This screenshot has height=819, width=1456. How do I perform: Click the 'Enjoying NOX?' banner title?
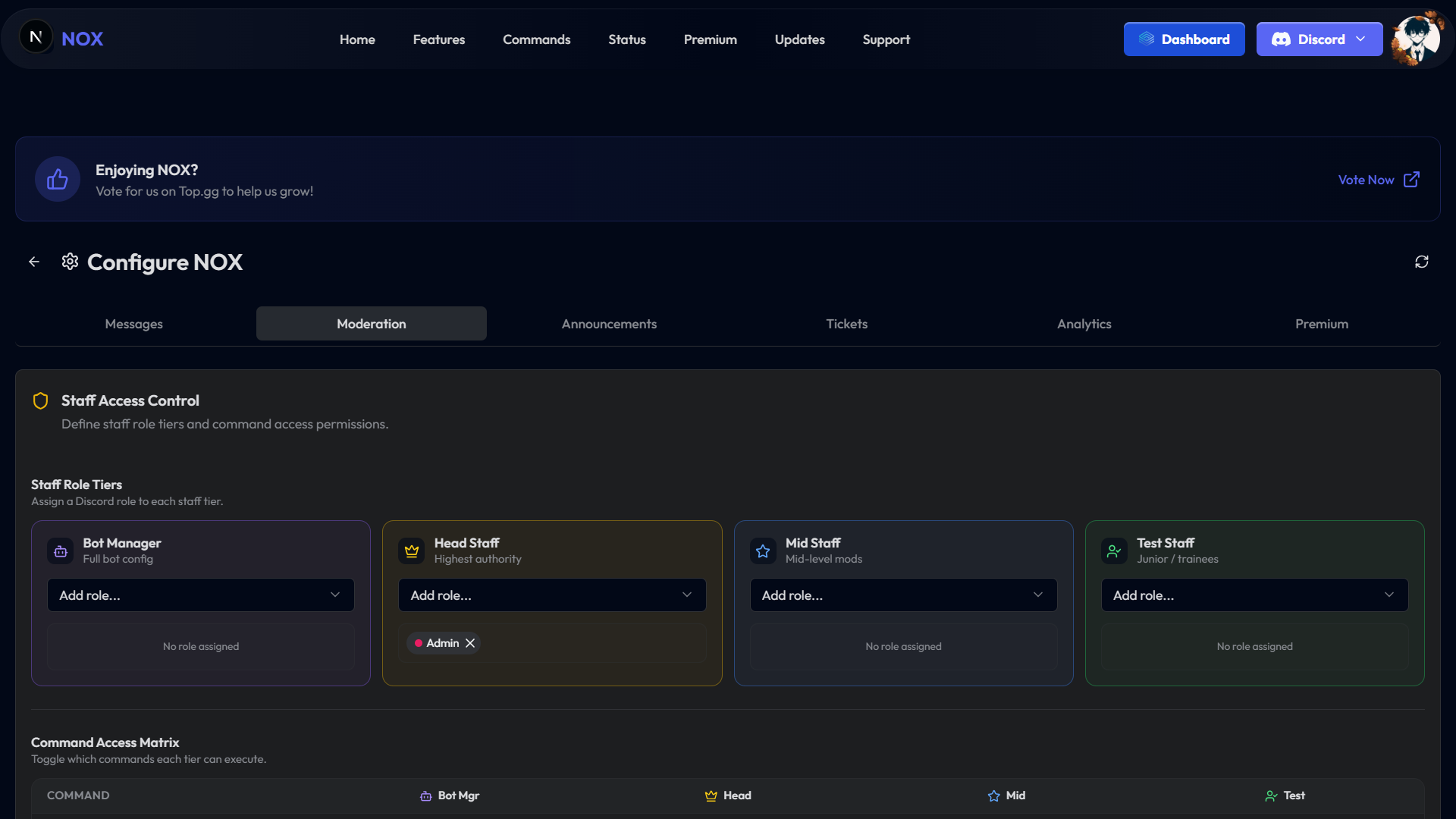tap(146, 170)
